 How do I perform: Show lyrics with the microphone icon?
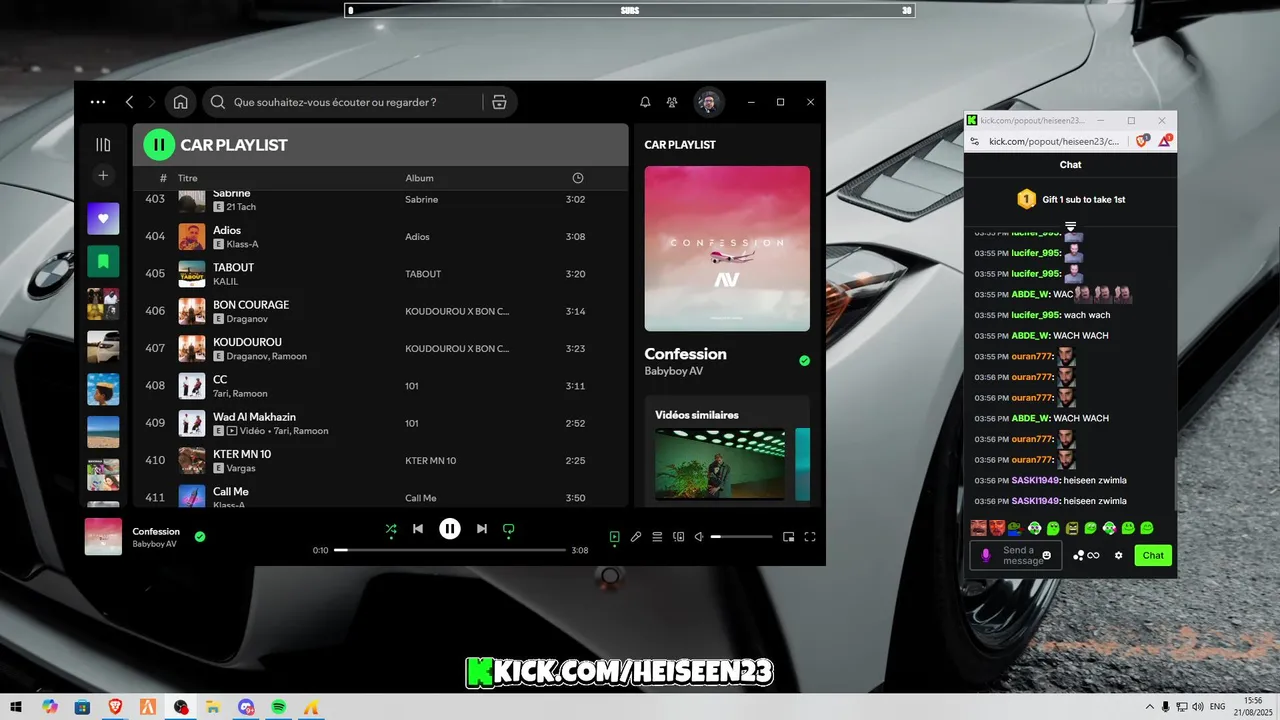[636, 537]
